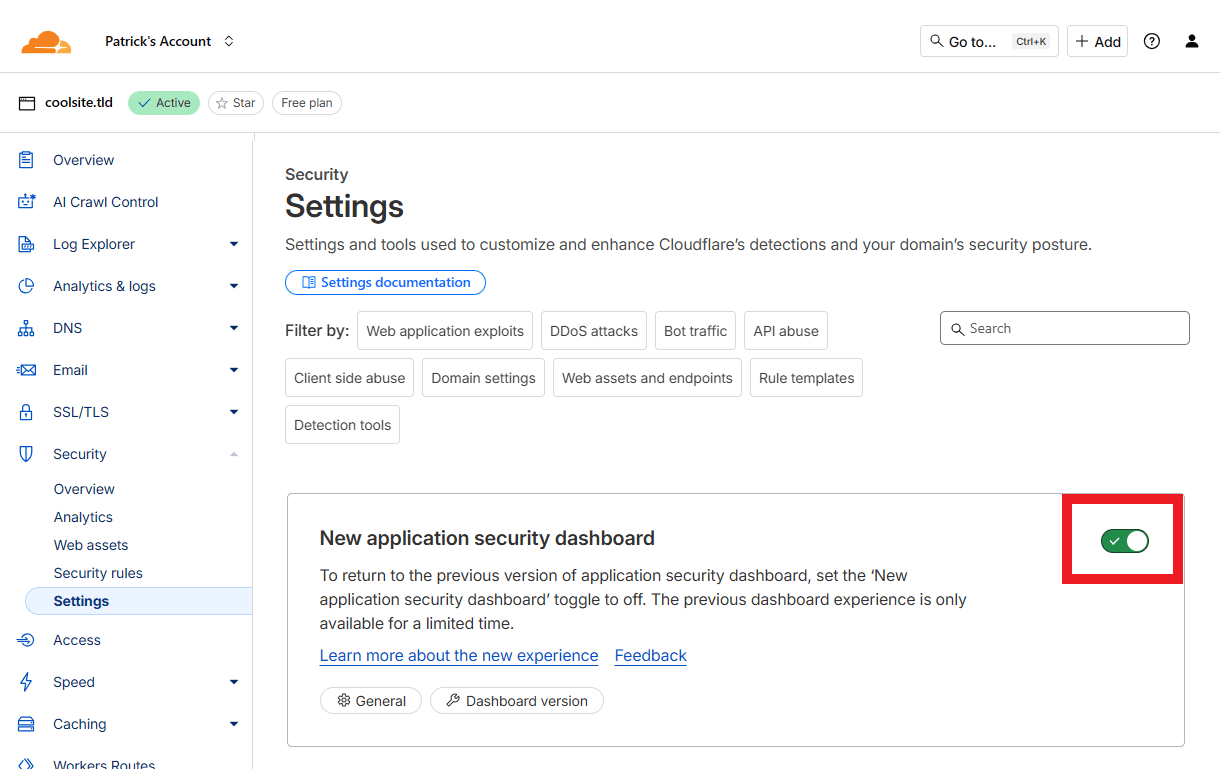Click the Email envelope icon in sidebar

coord(27,370)
